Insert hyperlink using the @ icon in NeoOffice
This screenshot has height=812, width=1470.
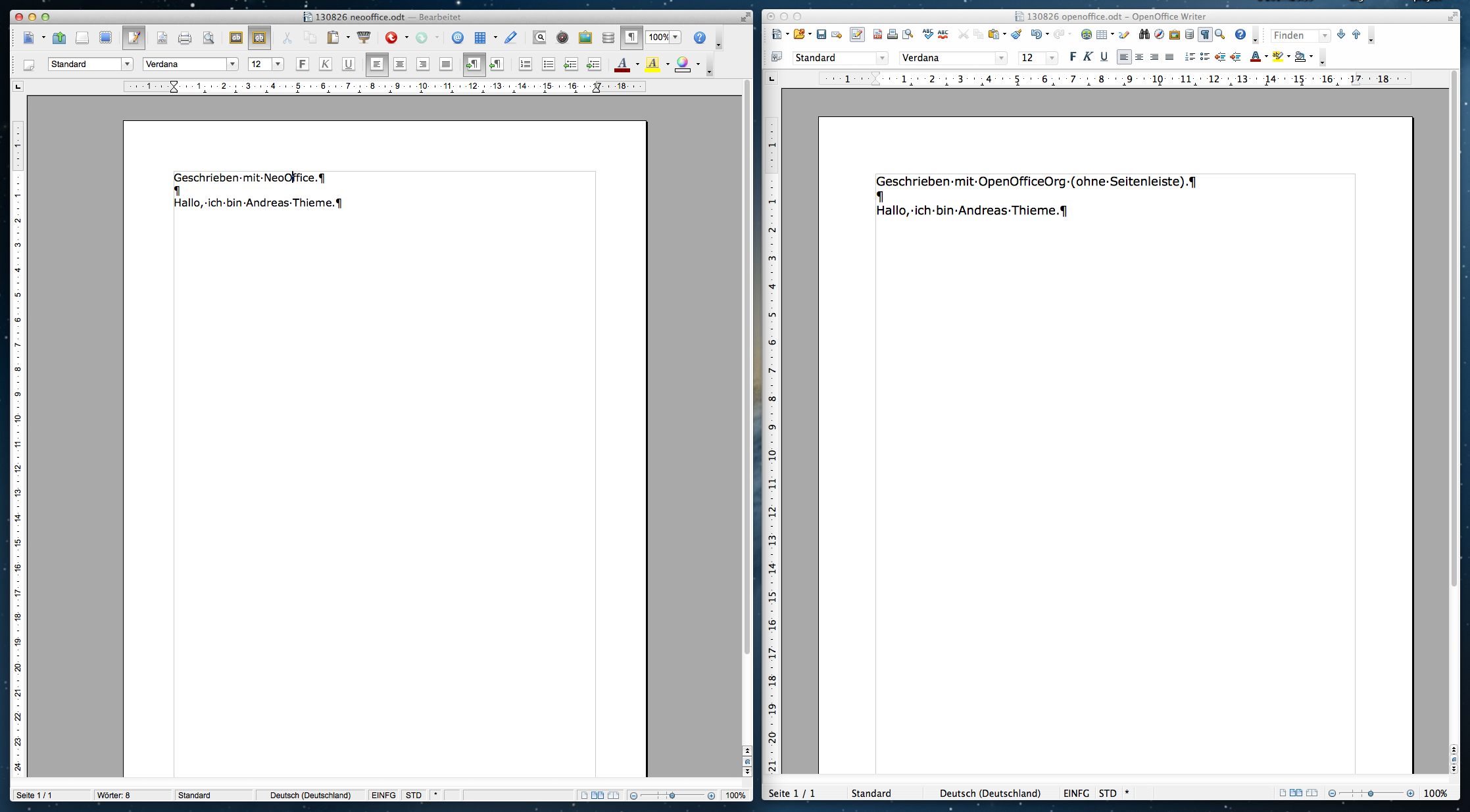click(x=458, y=37)
